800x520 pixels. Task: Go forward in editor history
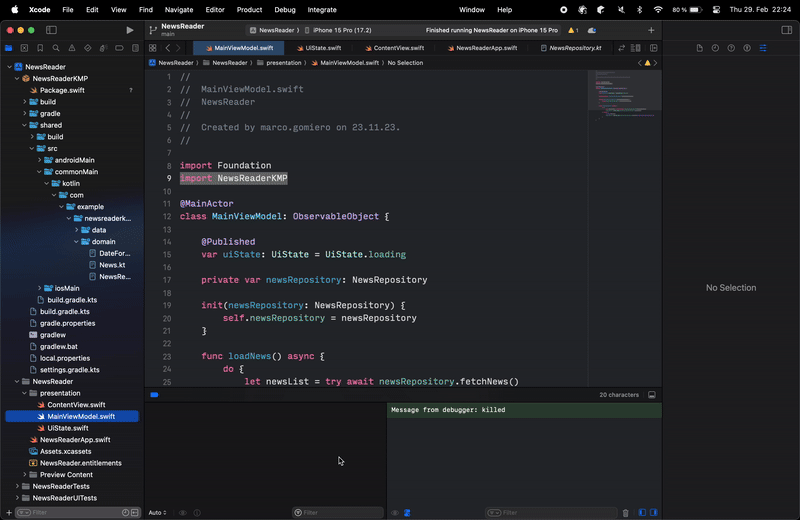(x=178, y=48)
